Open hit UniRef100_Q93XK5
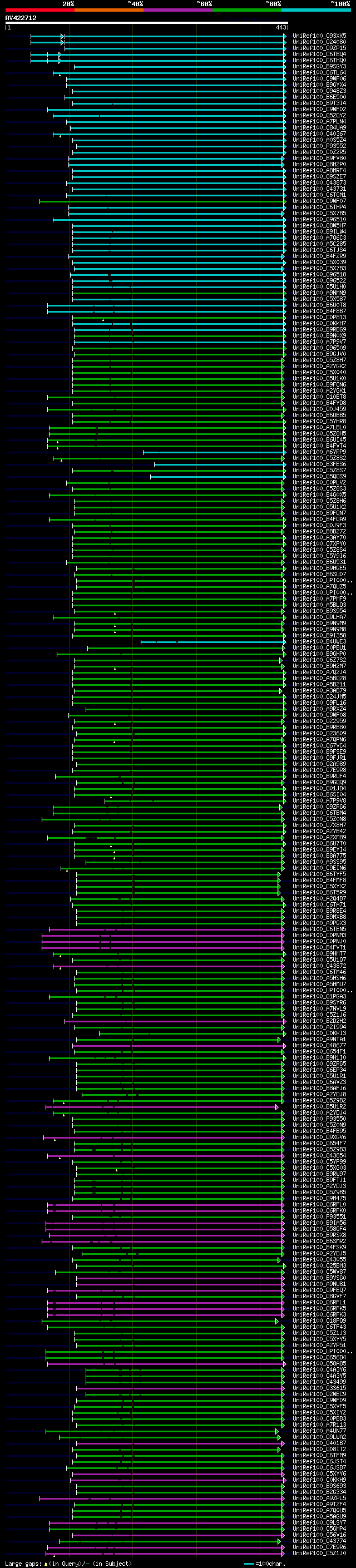 tap(319, 36)
